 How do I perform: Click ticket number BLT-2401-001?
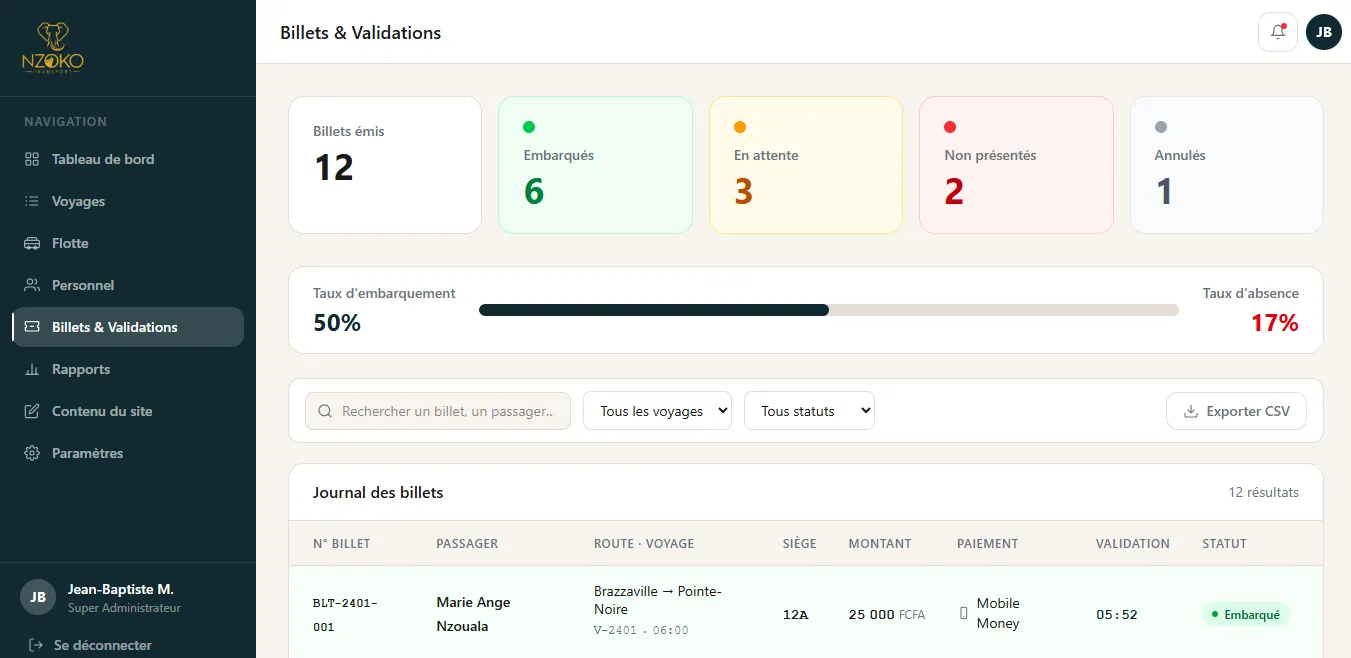point(345,615)
